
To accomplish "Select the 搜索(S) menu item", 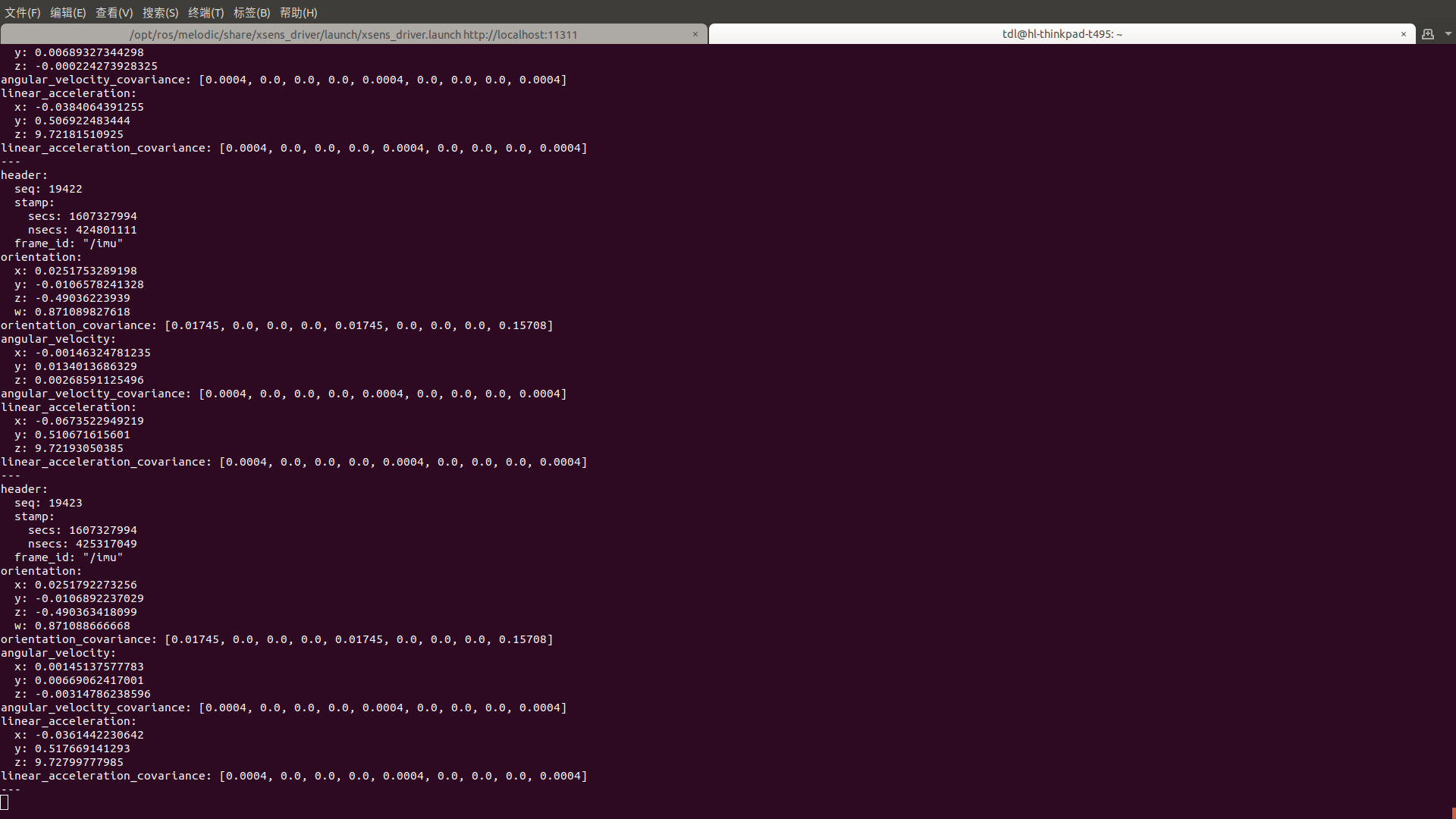I will click(x=158, y=12).
